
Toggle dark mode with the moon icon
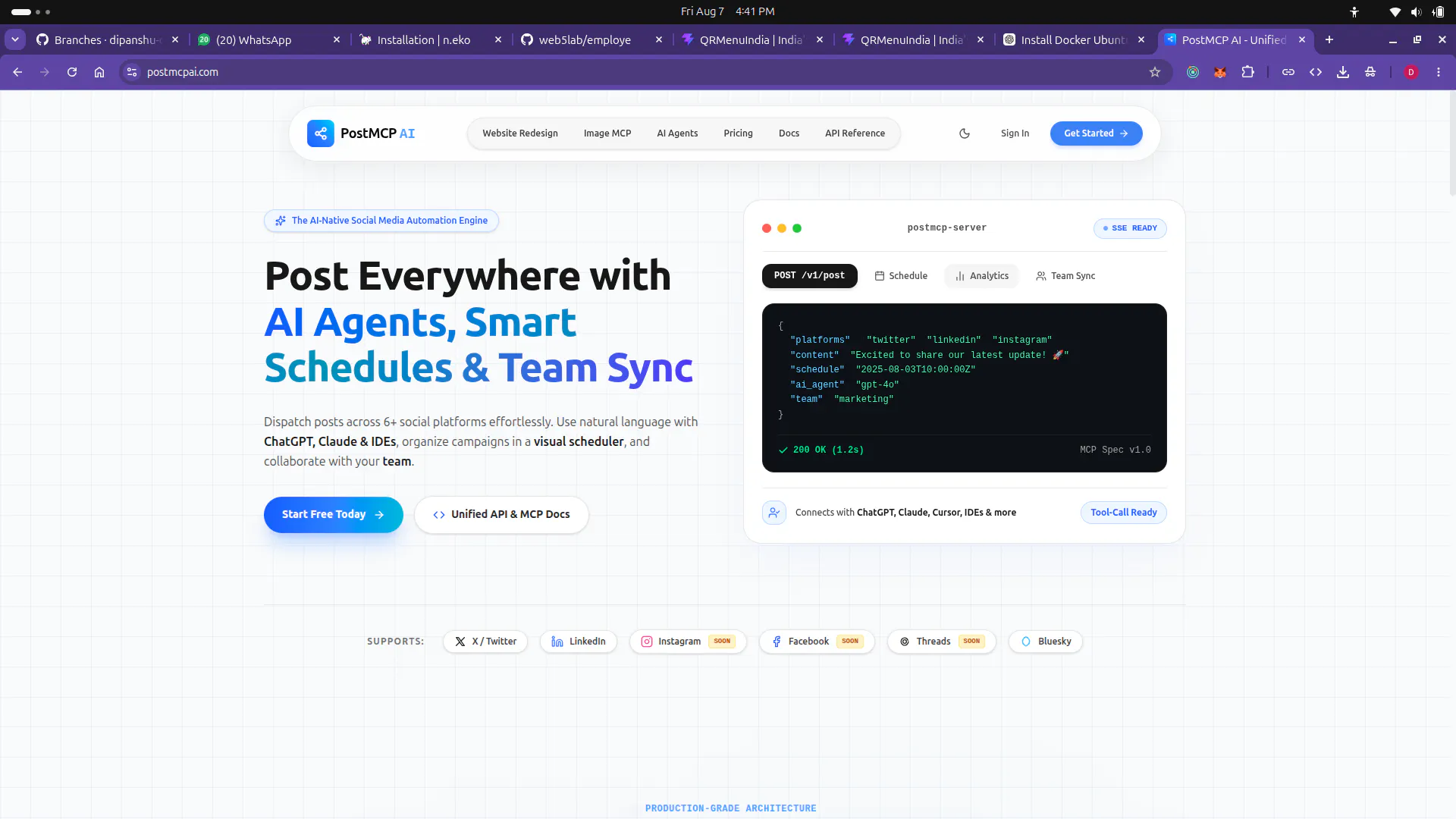[965, 133]
